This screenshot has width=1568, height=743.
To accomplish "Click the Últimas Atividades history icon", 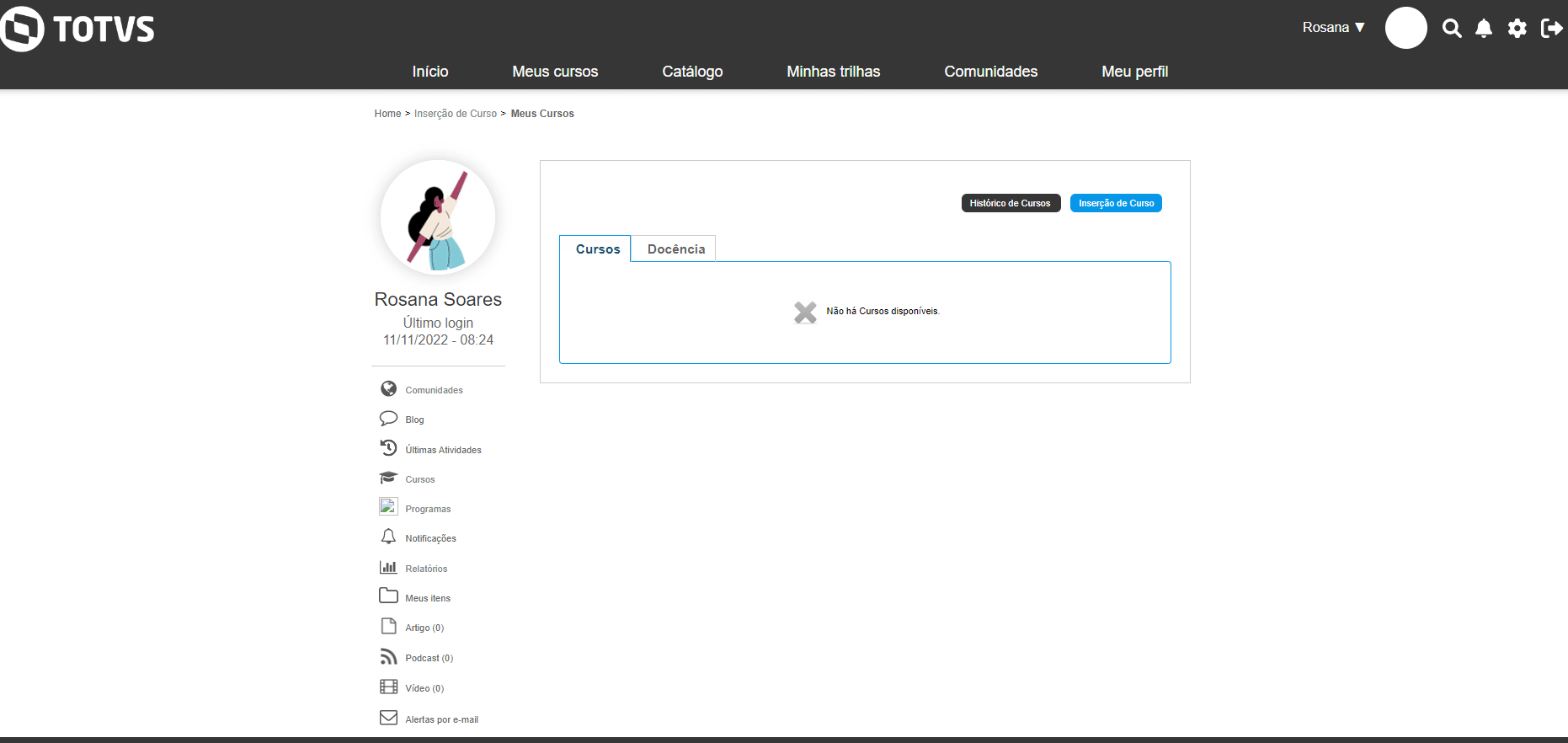I will (x=388, y=447).
